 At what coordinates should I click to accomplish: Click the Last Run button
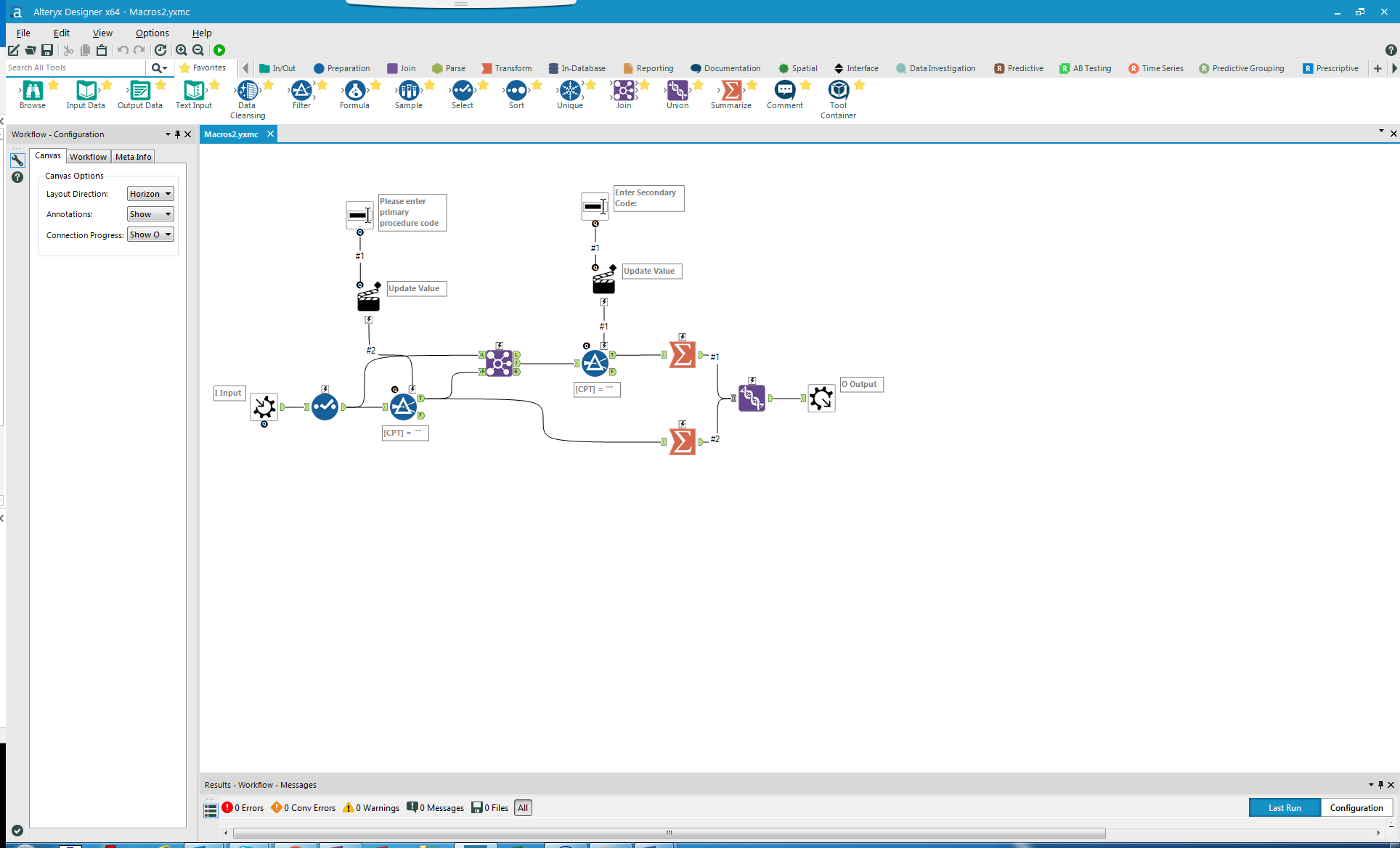[x=1284, y=807]
